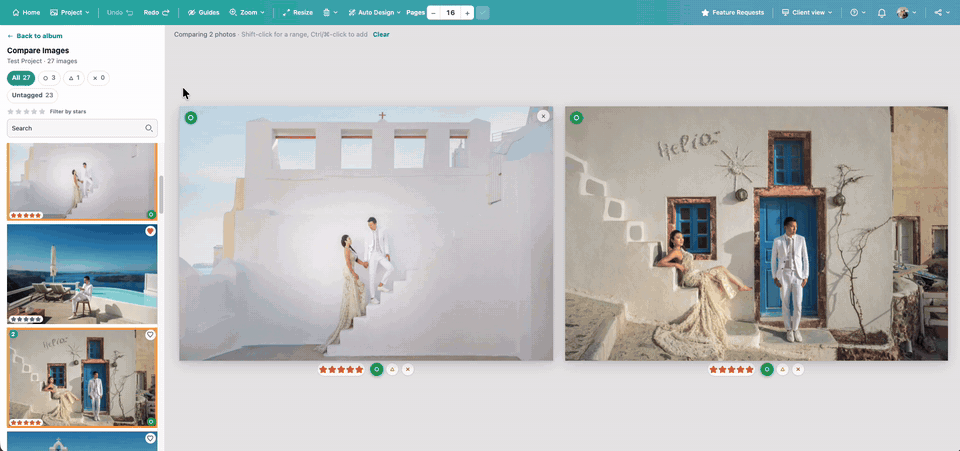Click green circle tag on right compared photo
Screen dimensions: 960x451
coord(577,117)
